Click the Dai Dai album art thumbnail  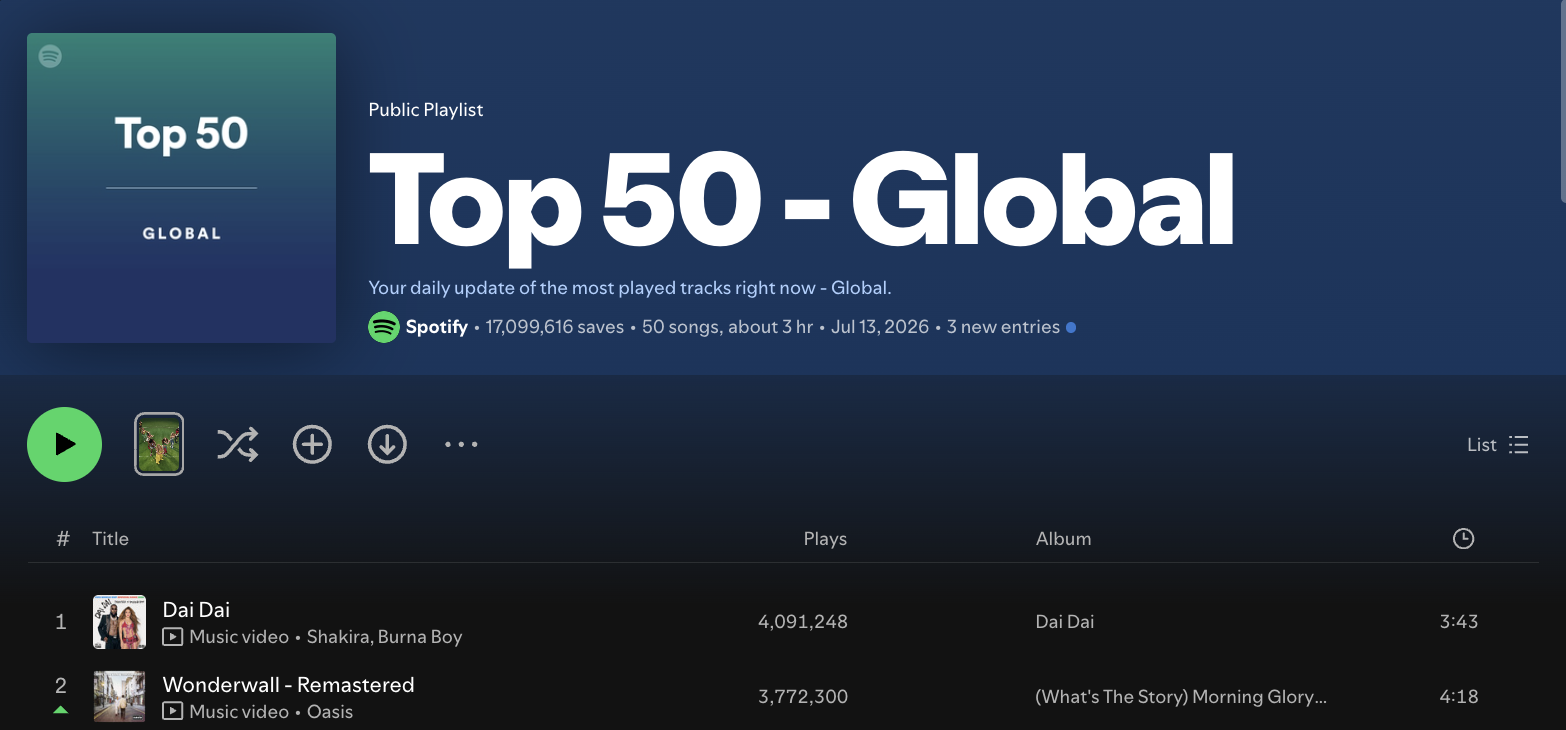(x=119, y=622)
